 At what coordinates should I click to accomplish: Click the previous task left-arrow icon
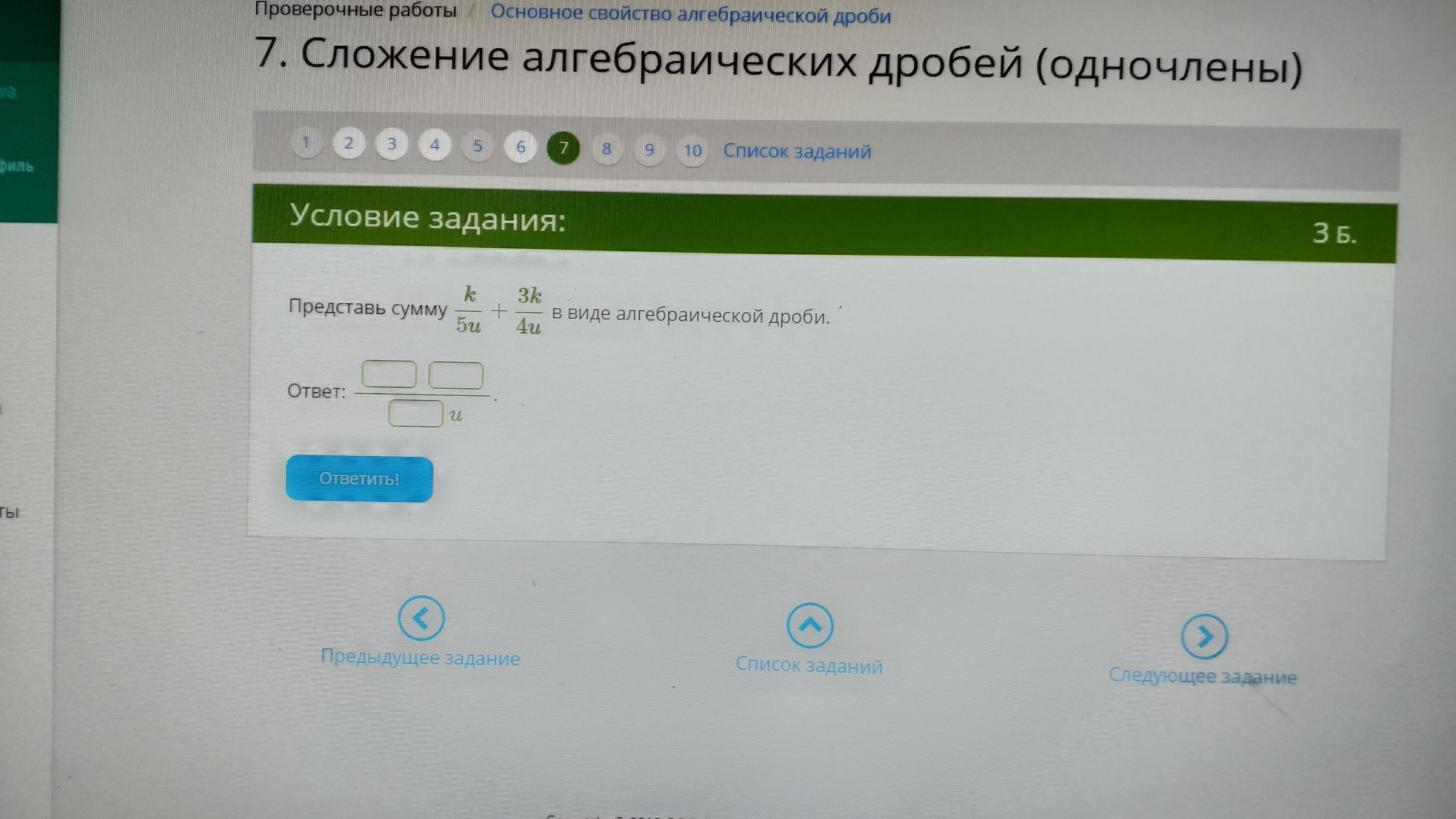(421, 618)
